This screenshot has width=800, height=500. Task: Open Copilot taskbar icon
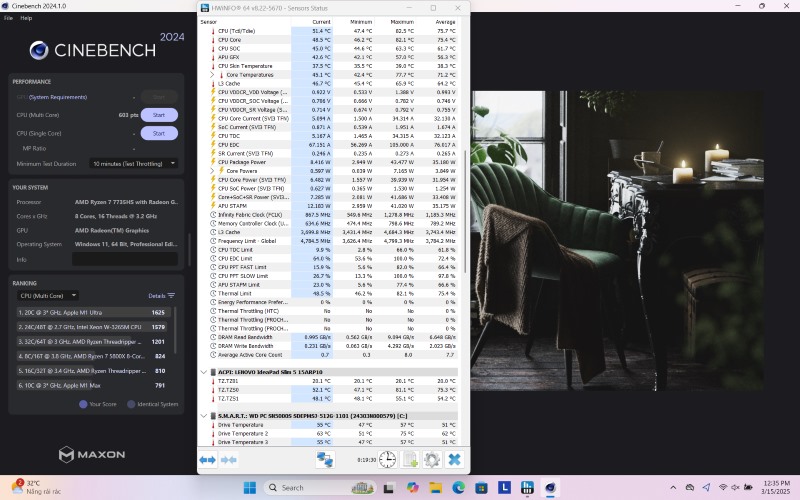coord(412,488)
